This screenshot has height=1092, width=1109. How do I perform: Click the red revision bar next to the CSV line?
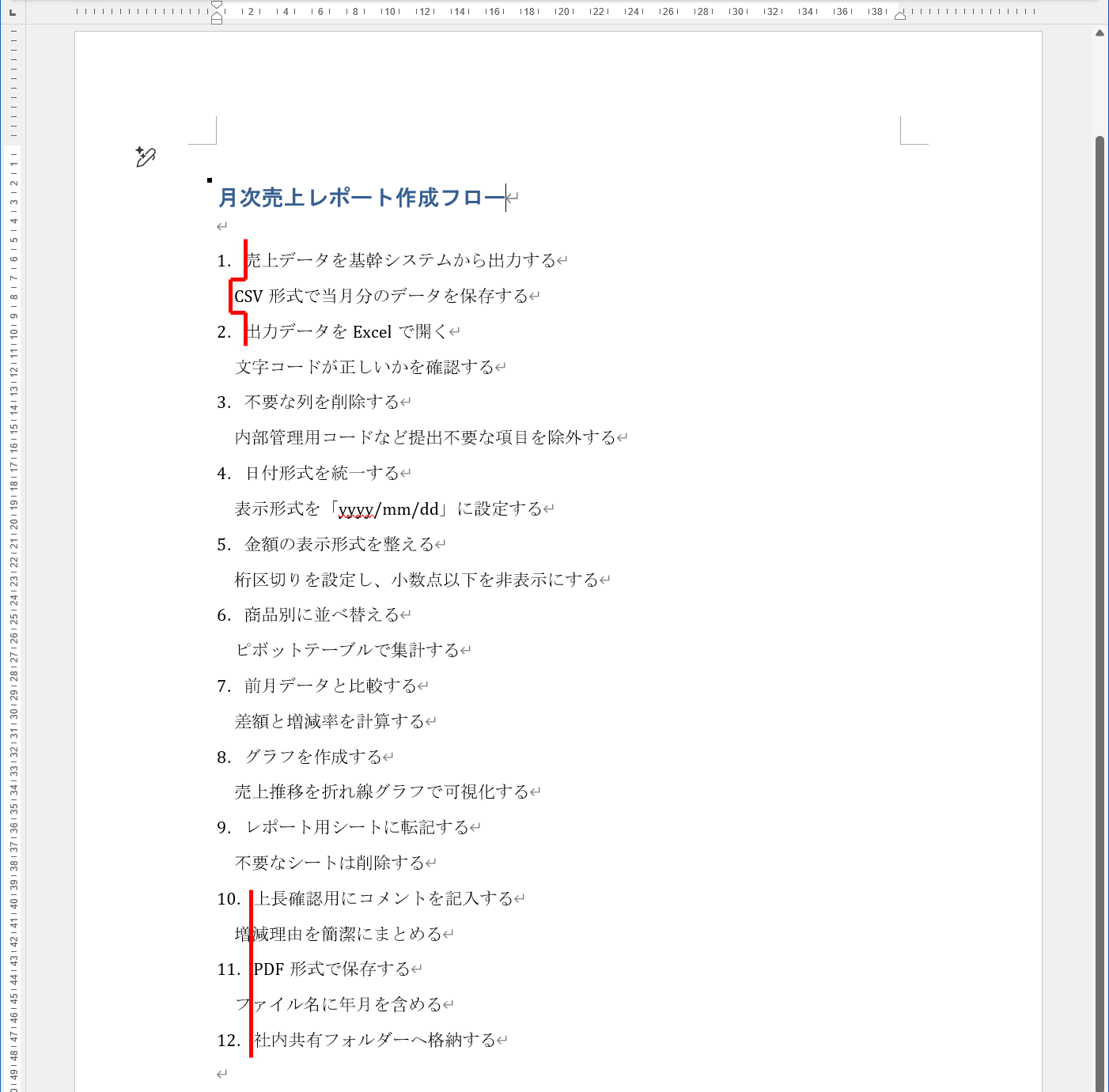click(x=231, y=297)
